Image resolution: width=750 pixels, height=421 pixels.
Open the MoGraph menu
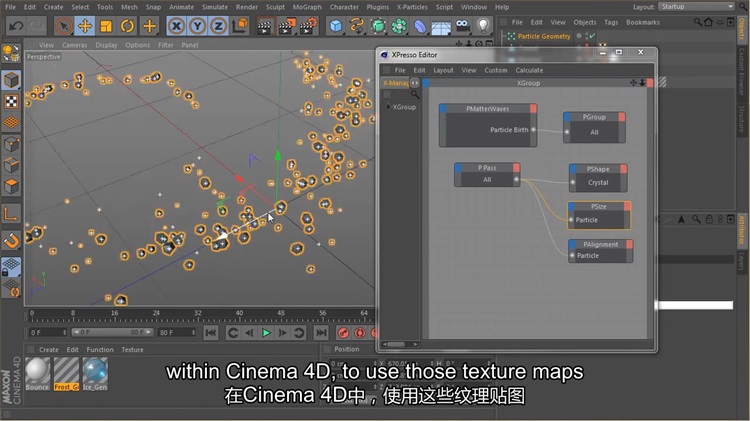307,7
